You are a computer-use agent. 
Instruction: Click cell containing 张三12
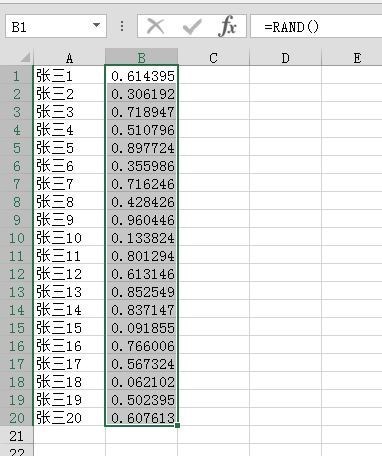(69, 274)
